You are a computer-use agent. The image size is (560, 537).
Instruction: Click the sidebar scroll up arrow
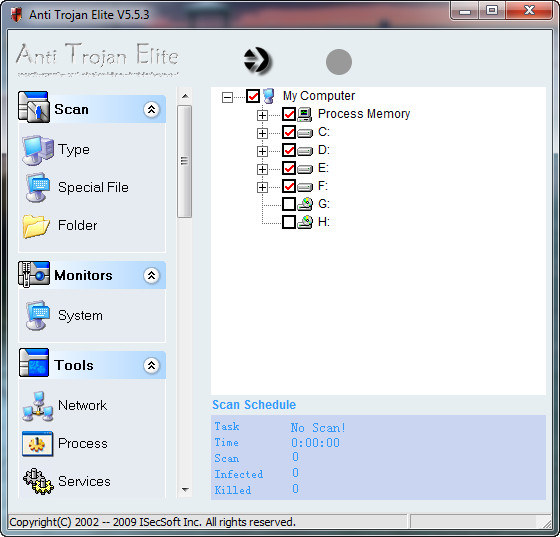pyautogui.click(x=185, y=96)
